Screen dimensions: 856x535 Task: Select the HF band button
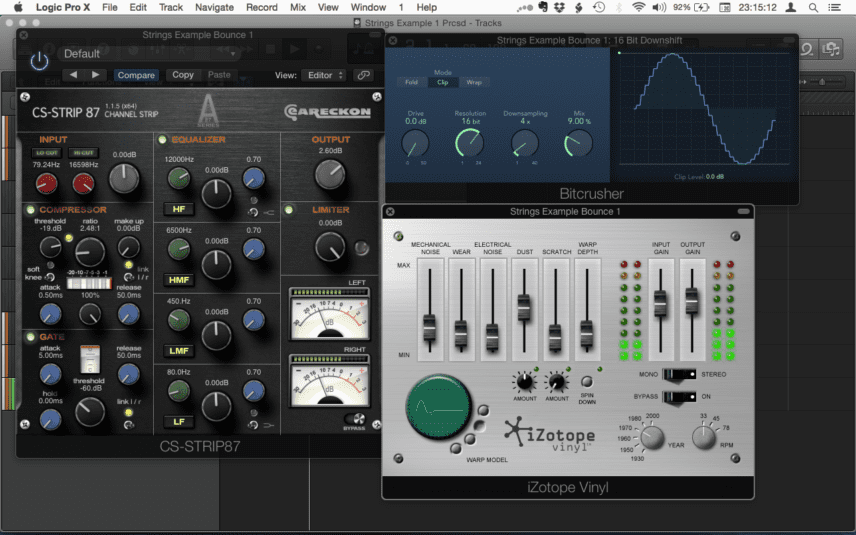point(179,209)
